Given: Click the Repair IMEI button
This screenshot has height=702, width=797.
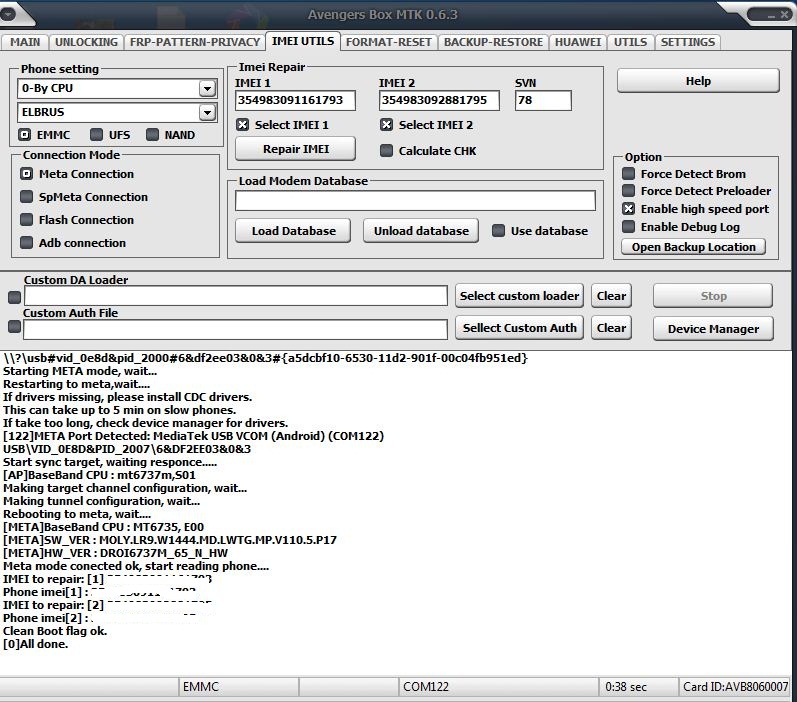Looking at the screenshot, I should coord(295,149).
